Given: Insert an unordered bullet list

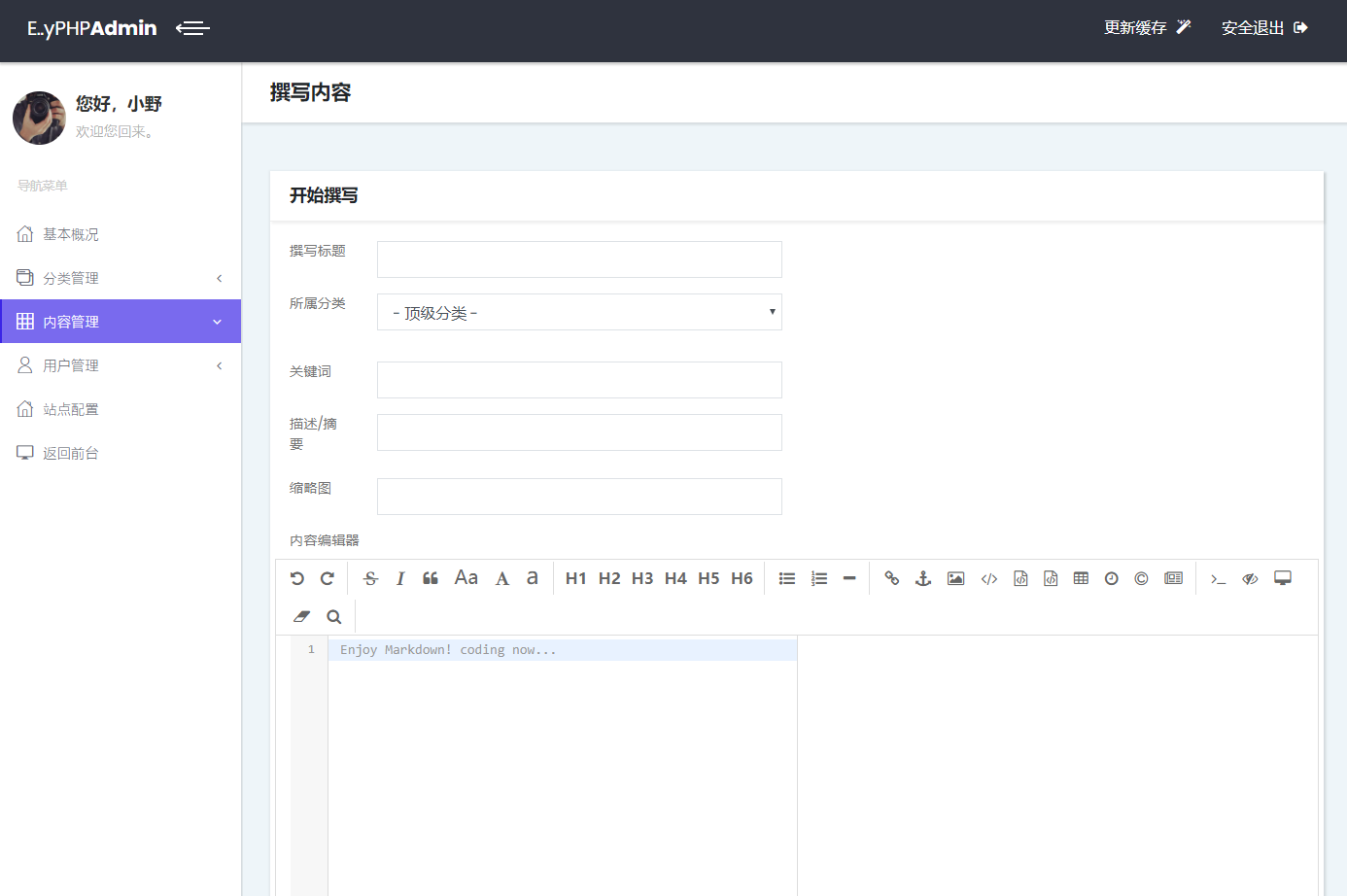Looking at the screenshot, I should pos(787,578).
